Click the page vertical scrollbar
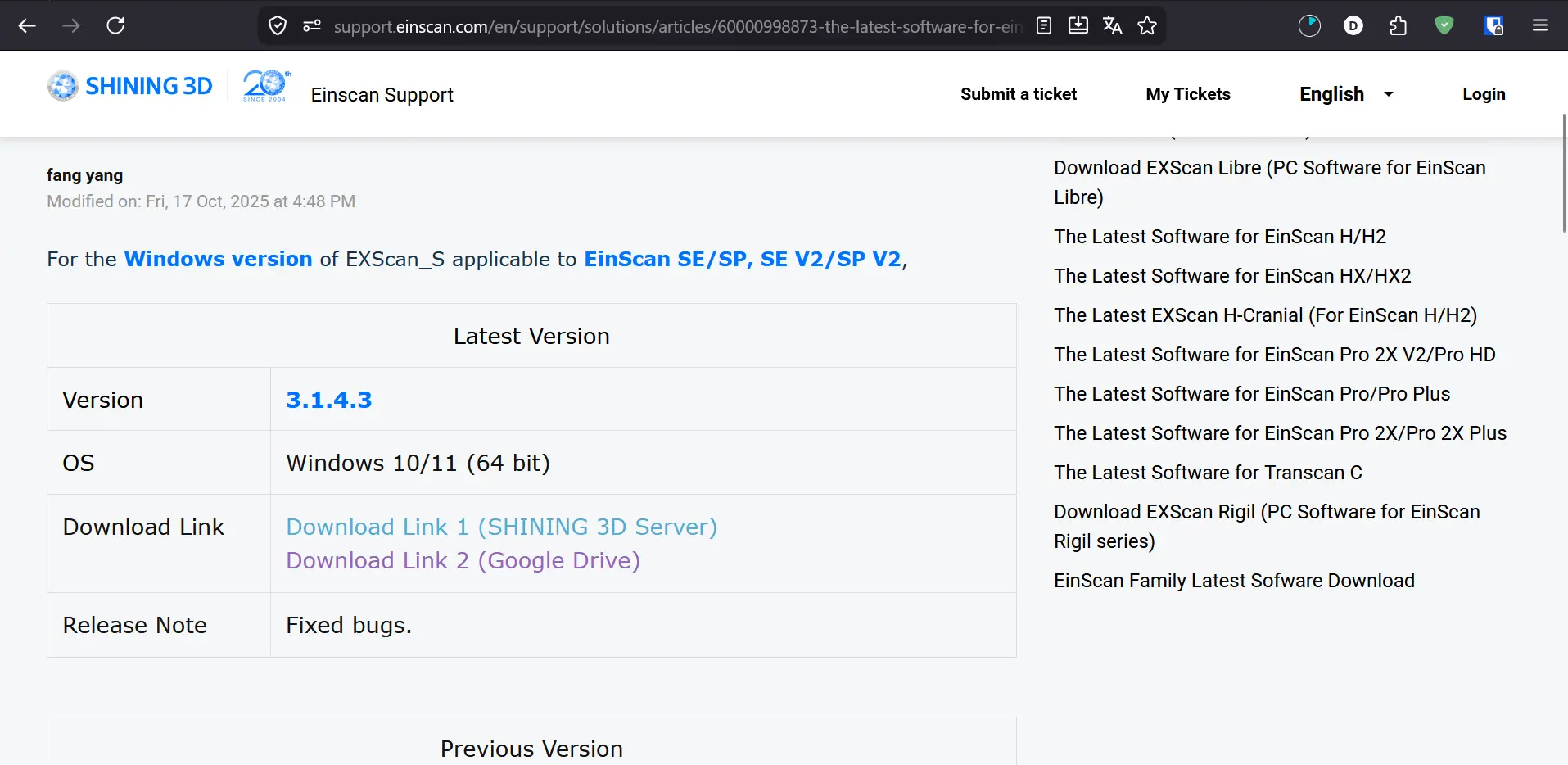 point(1564,174)
